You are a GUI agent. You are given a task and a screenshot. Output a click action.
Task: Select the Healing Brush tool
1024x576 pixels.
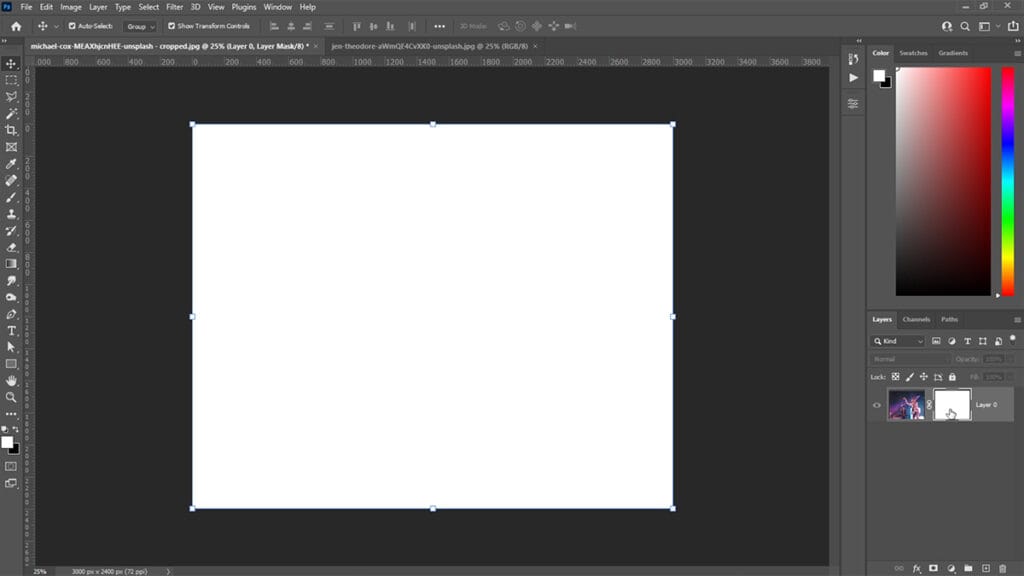(x=12, y=178)
